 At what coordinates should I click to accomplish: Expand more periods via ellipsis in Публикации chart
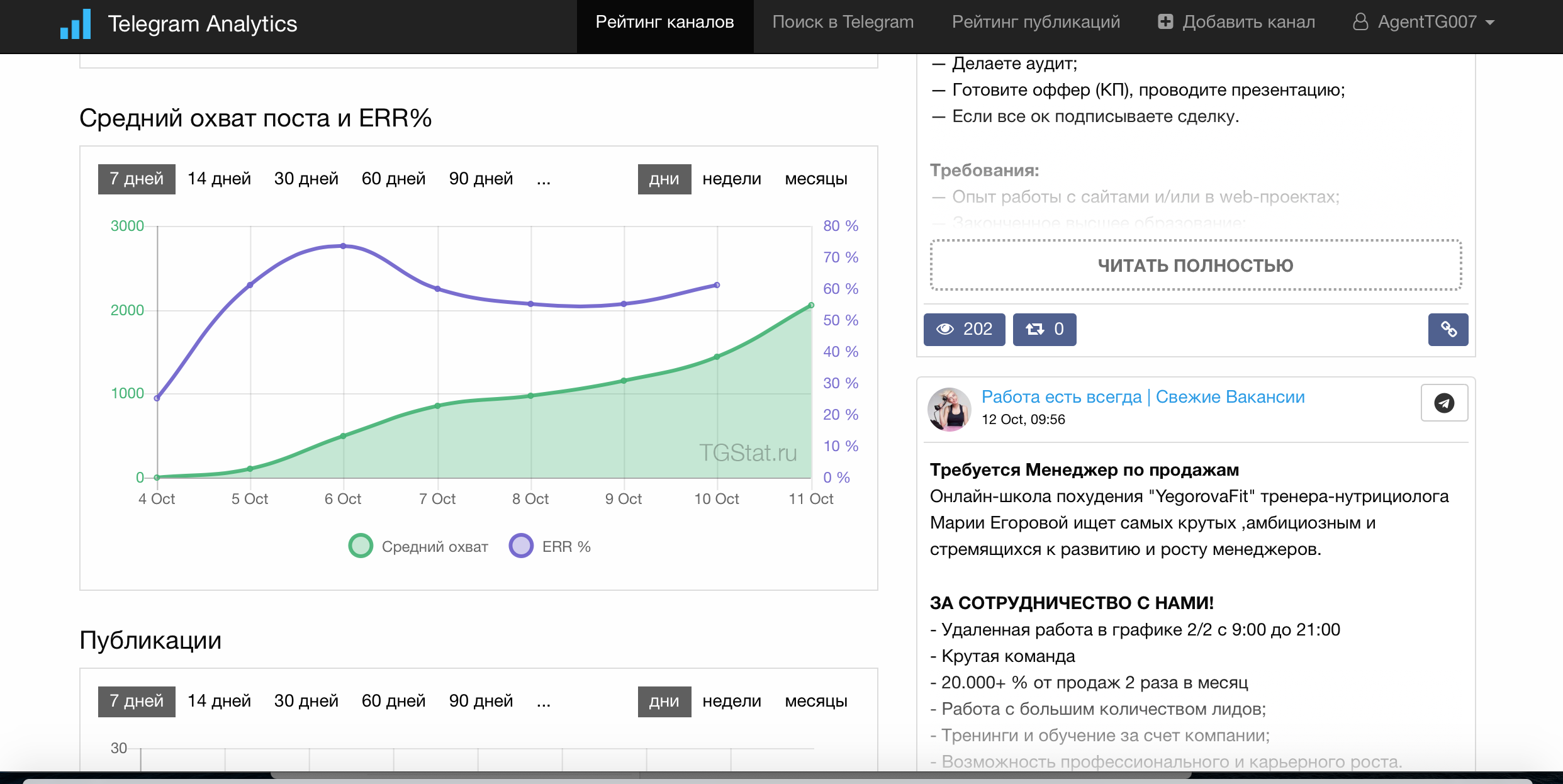544,702
